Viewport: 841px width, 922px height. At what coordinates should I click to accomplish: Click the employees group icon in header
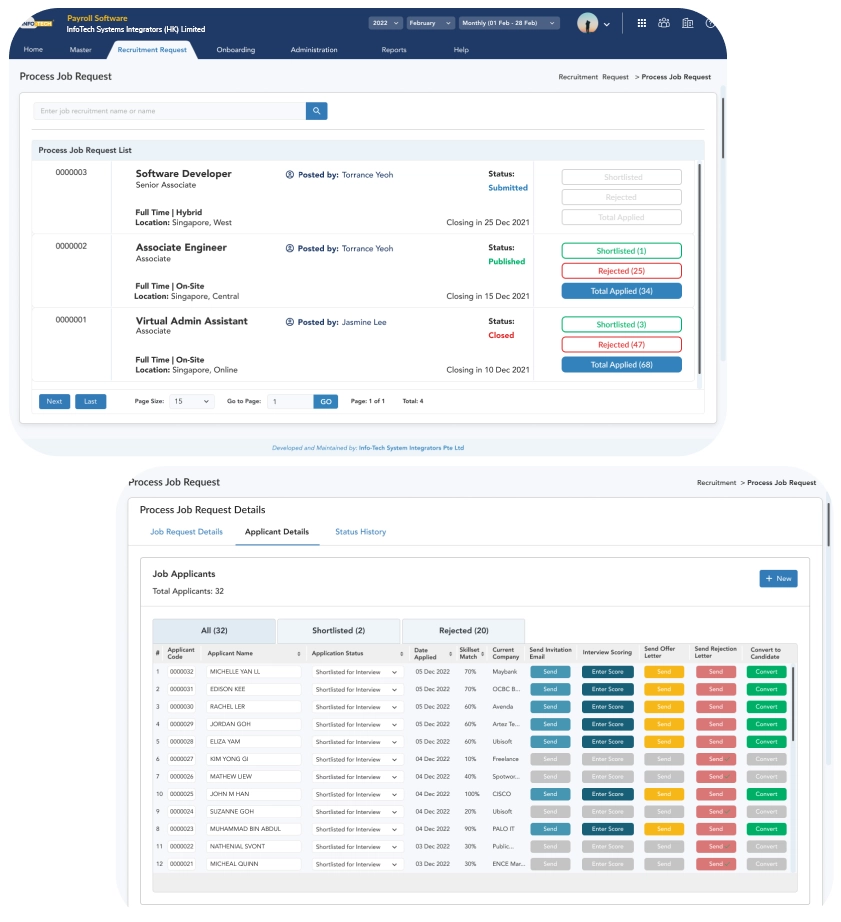[x=664, y=23]
